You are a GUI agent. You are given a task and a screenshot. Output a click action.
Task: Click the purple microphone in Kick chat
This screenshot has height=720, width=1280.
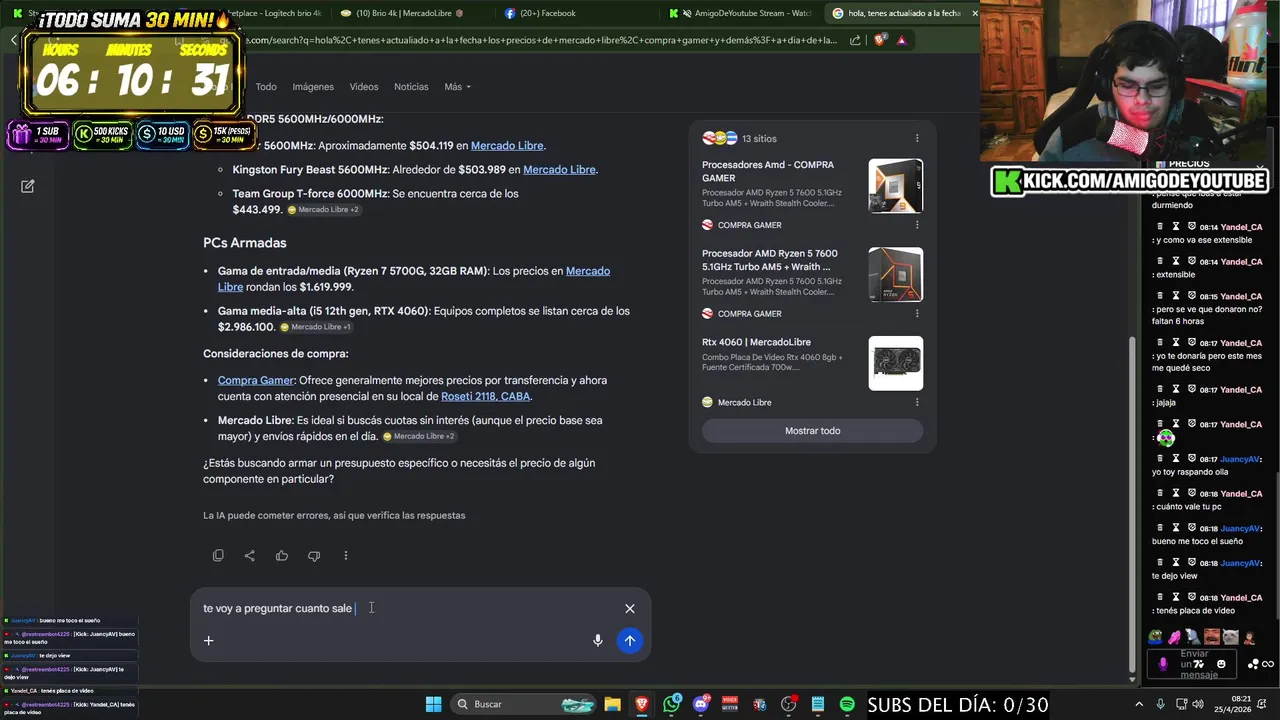(1162, 663)
